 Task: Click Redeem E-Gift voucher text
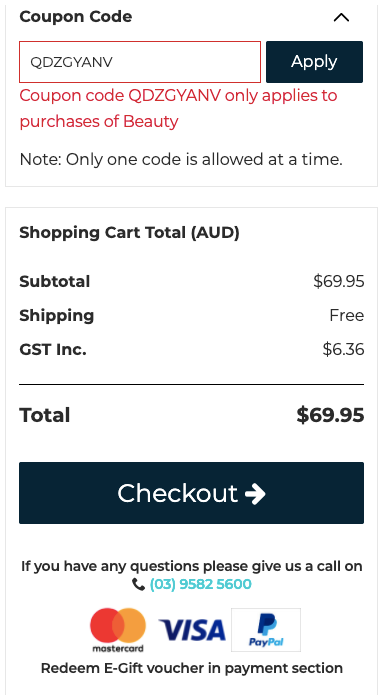click(191, 668)
